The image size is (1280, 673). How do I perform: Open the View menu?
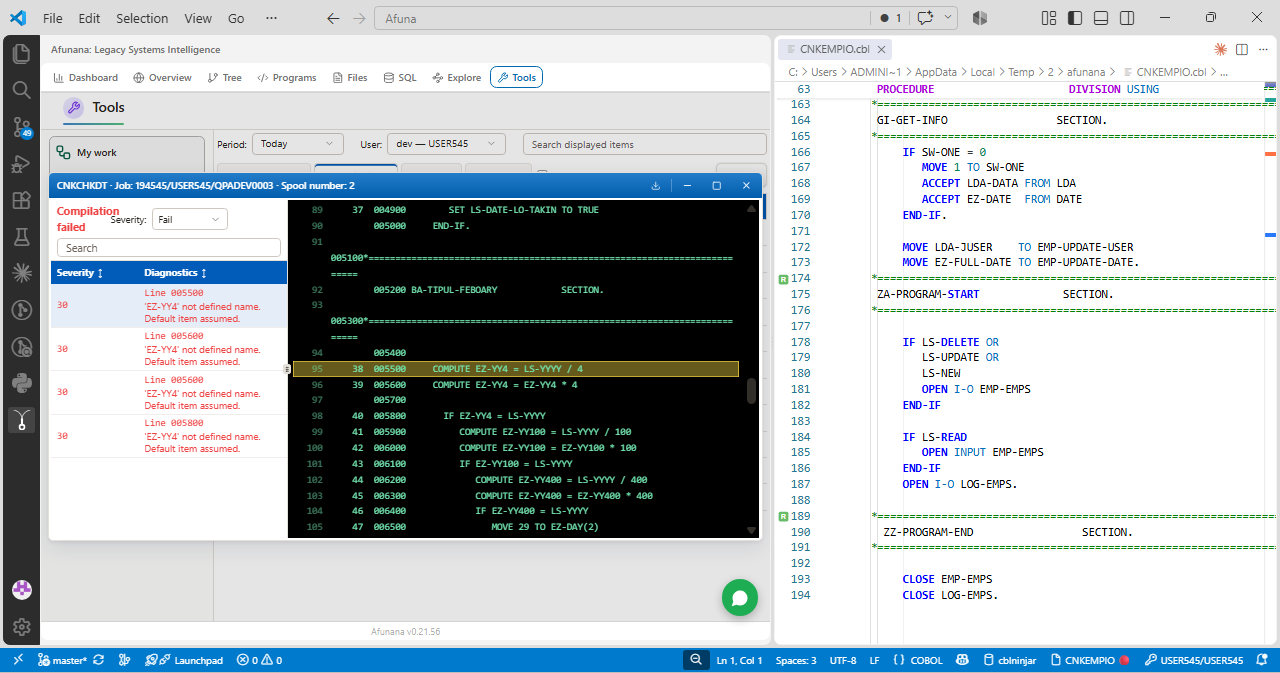click(198, 18)
